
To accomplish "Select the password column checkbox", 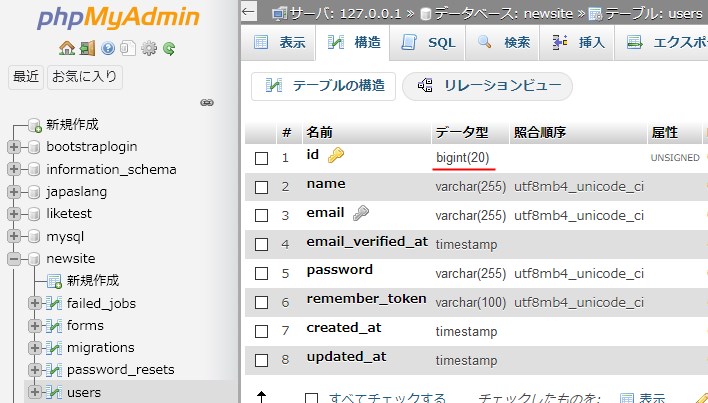I will click(262, 272).
